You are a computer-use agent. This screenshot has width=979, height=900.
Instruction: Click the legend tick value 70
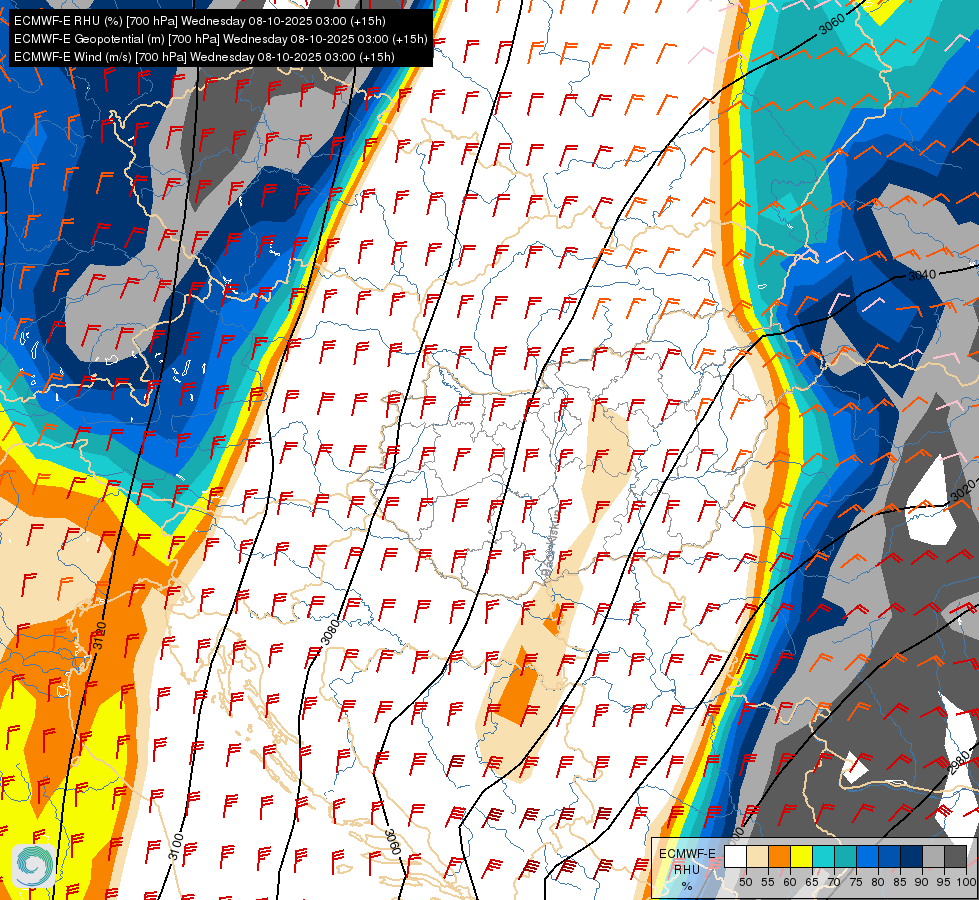point(834,882)
